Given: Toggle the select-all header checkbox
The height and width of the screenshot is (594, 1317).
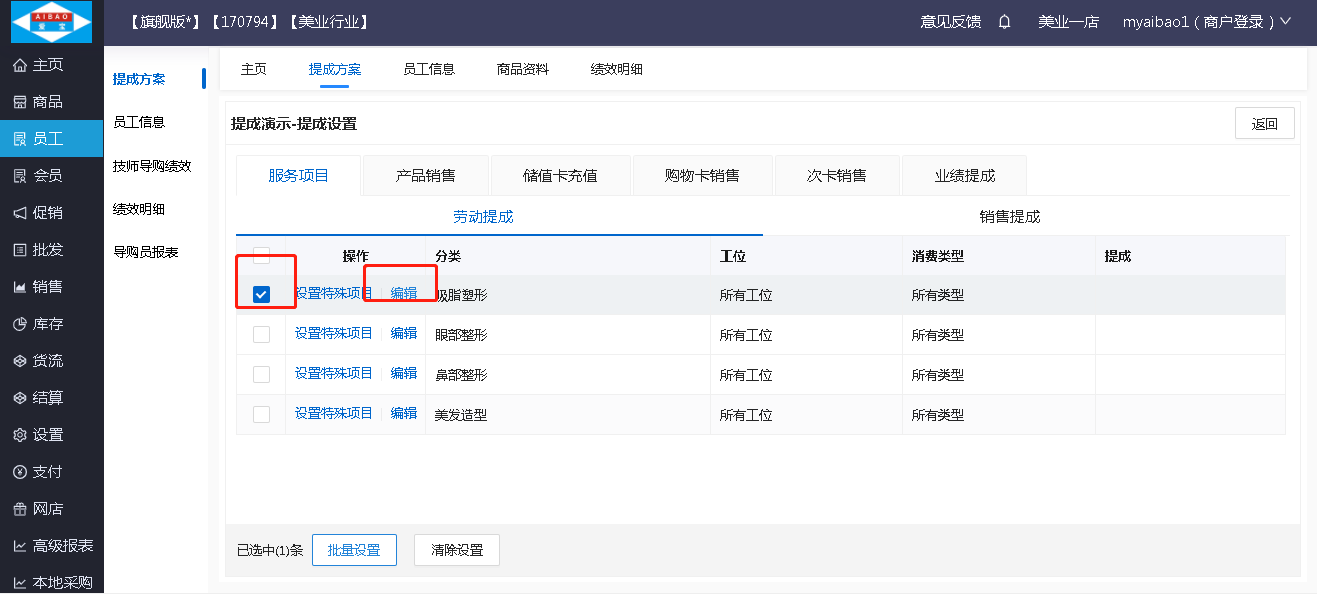Looking at the screenshot, I should (261, 255).
